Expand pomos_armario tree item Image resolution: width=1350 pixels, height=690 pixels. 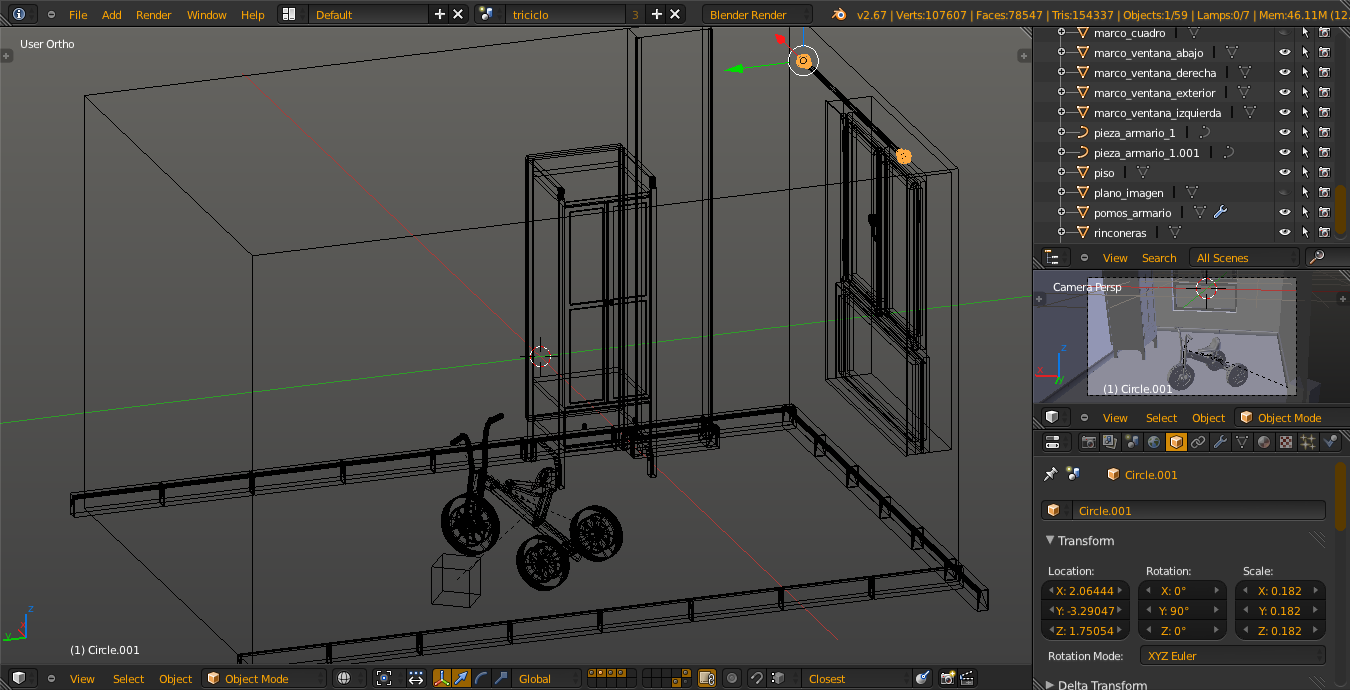pyautogui.click(x=1062, y=212)
